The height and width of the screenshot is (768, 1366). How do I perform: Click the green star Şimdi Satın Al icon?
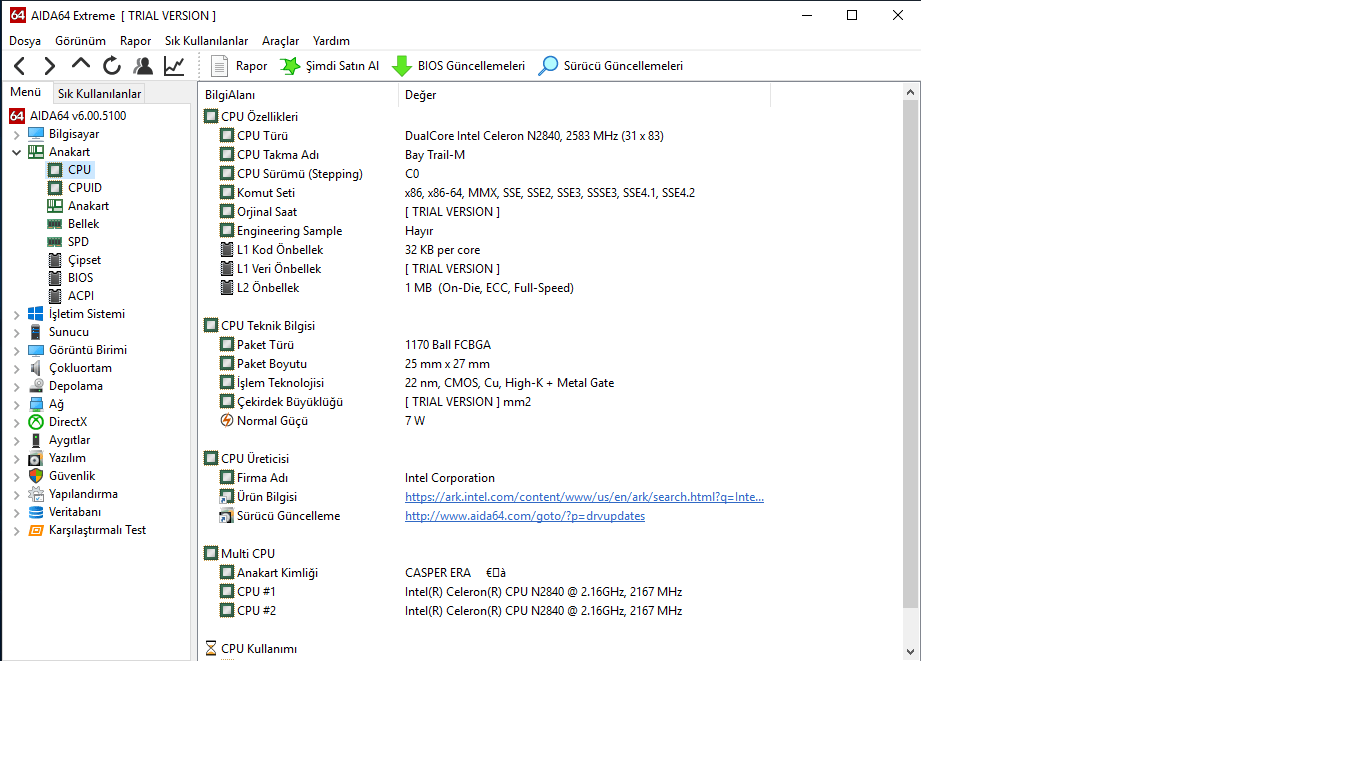coord(290,66)
